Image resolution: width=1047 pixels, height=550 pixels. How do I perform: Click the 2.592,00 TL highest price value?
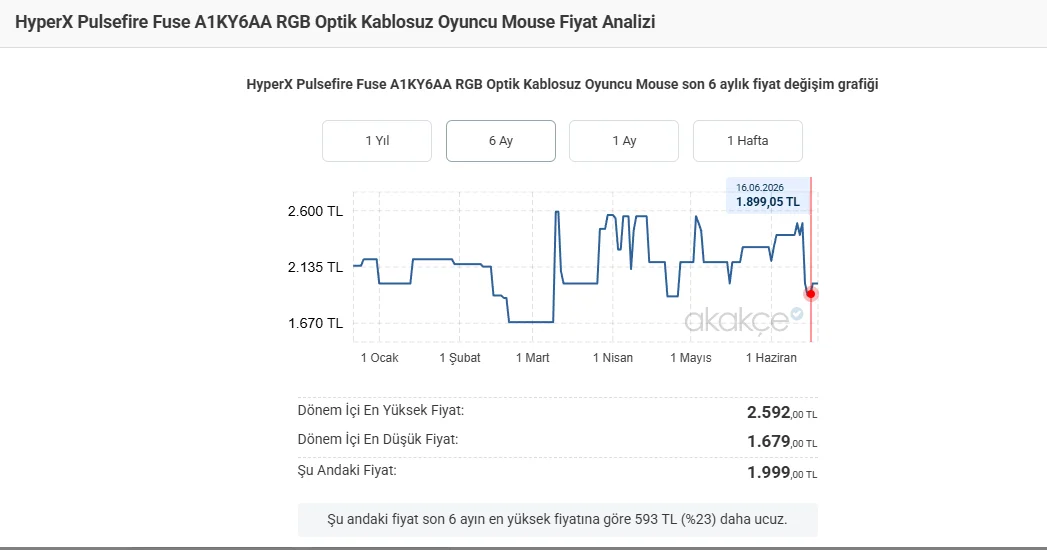coord(782,412)
